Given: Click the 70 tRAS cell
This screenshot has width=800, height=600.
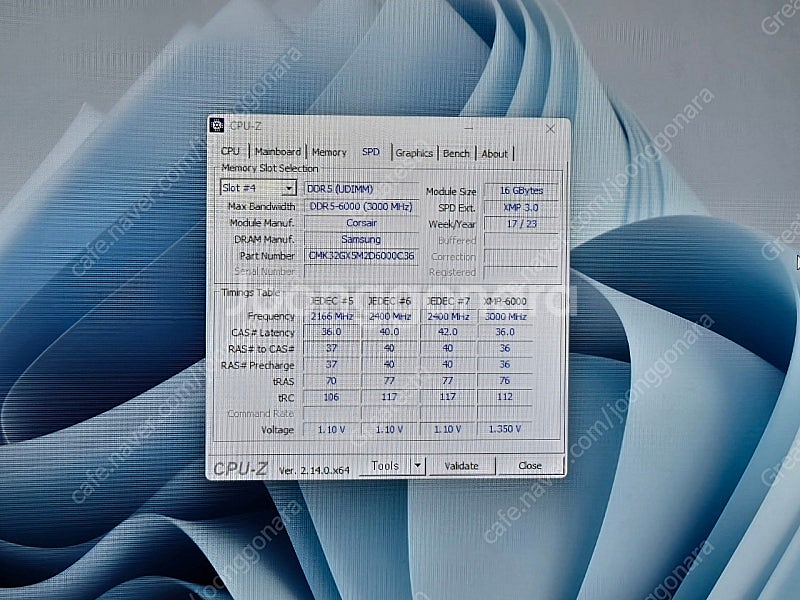Looking at the screenshot, I should pyautogui.click(x=332, y=381).
